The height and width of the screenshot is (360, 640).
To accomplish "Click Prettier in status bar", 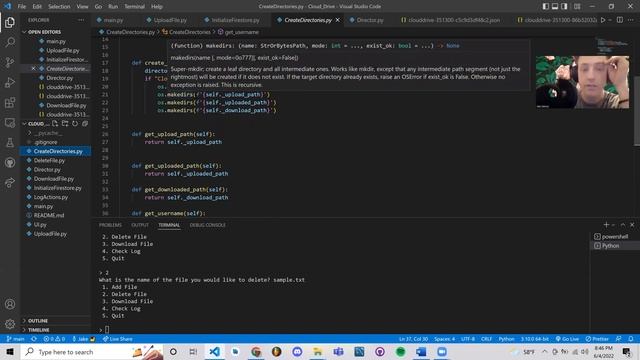I will coord(597,339).
